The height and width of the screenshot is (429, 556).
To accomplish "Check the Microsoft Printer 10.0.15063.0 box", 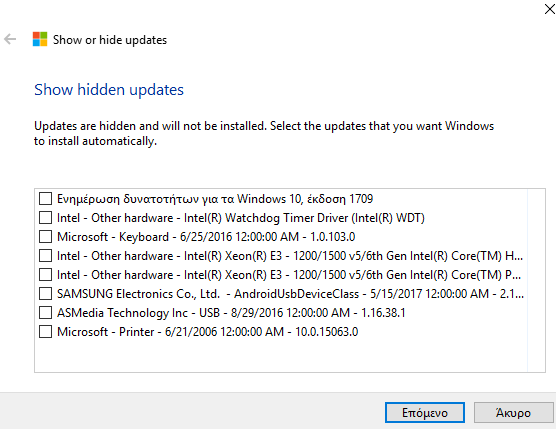I will [x=45, y=332].
